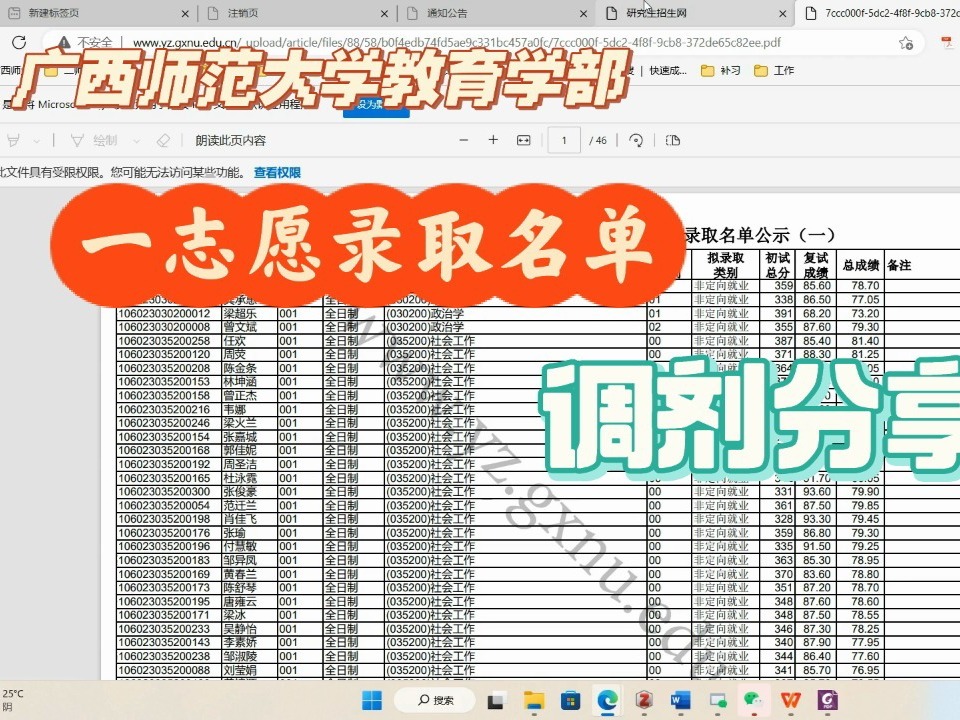Viewport: 960px width, 720px height.
Task: Click student name 曾文斌 in table
Action: 240,327
